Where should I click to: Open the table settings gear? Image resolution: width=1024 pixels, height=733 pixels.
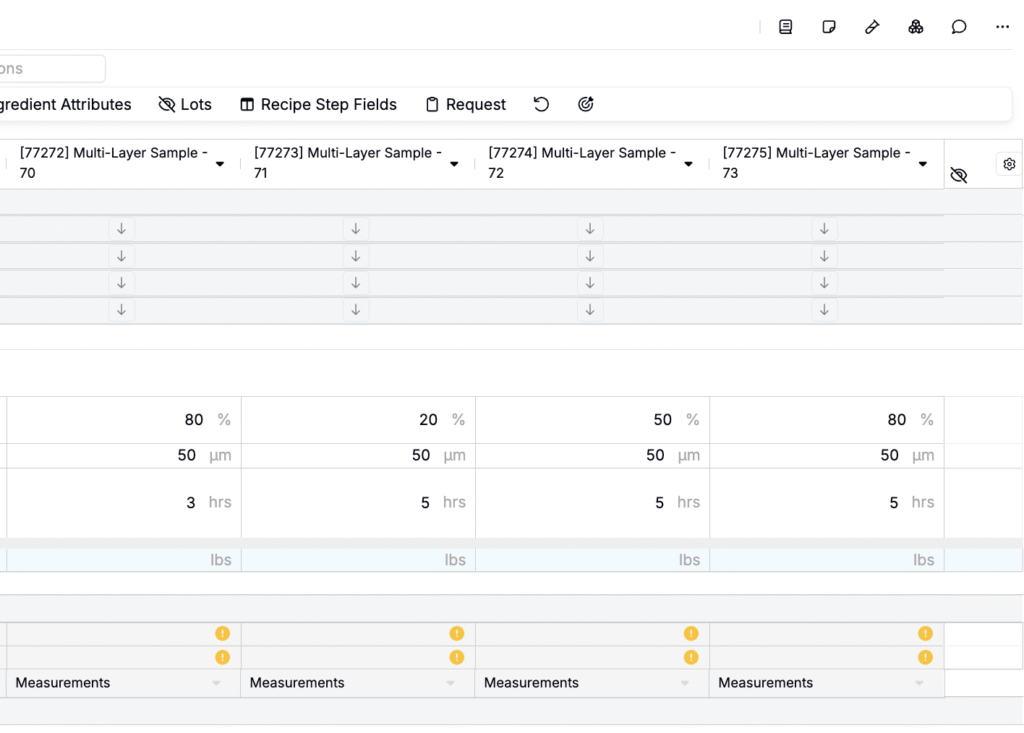coord(1009,164)
